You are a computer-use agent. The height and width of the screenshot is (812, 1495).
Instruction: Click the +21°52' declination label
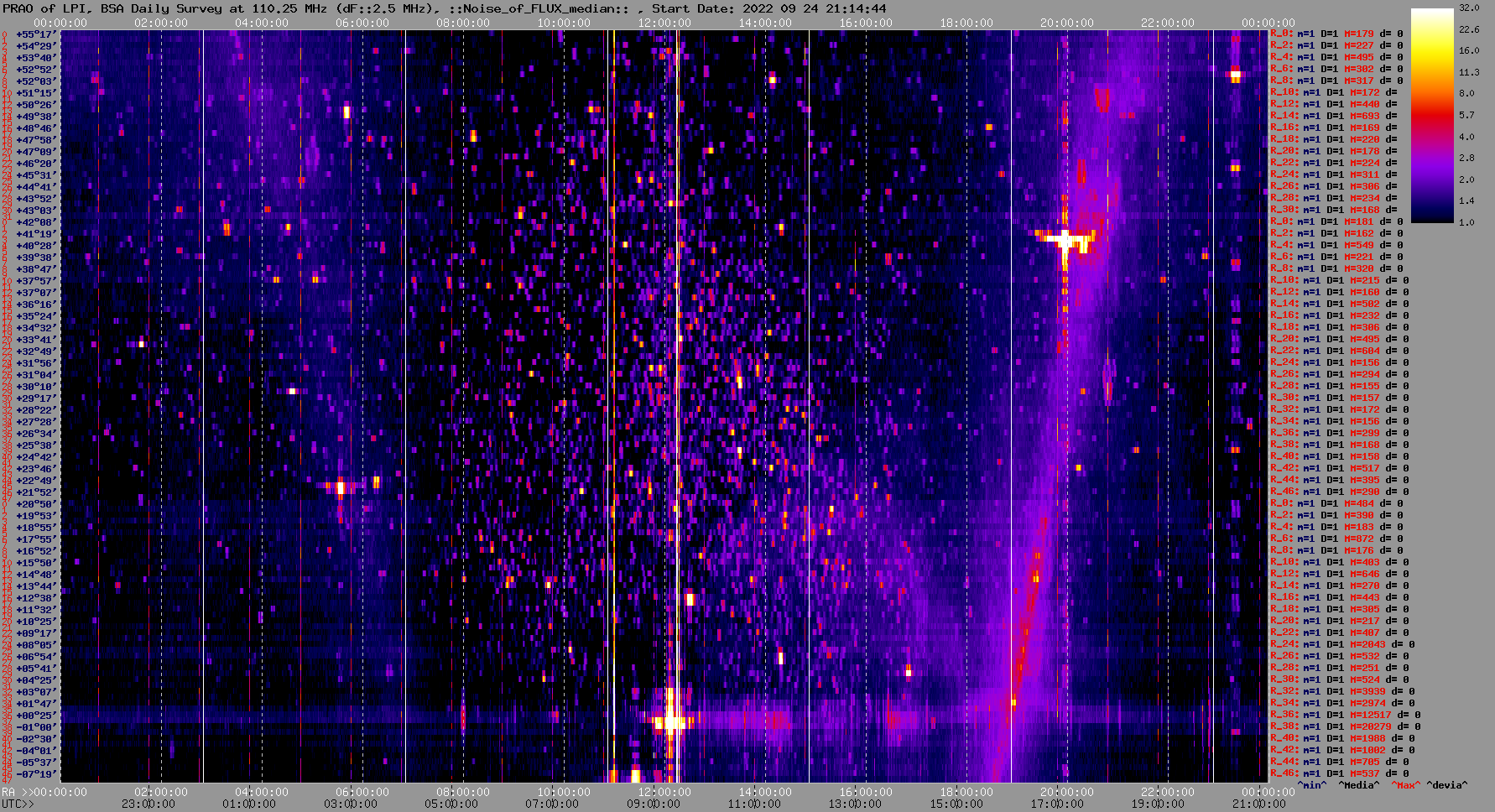(x=35, y=492)
